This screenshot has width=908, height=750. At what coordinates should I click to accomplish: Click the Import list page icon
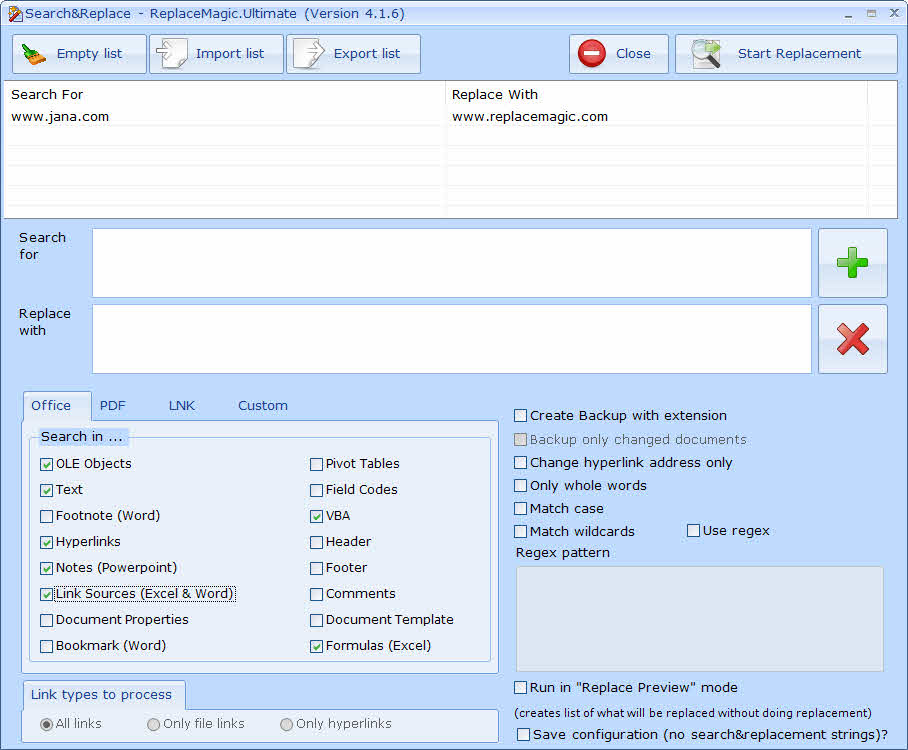point(172,53)
